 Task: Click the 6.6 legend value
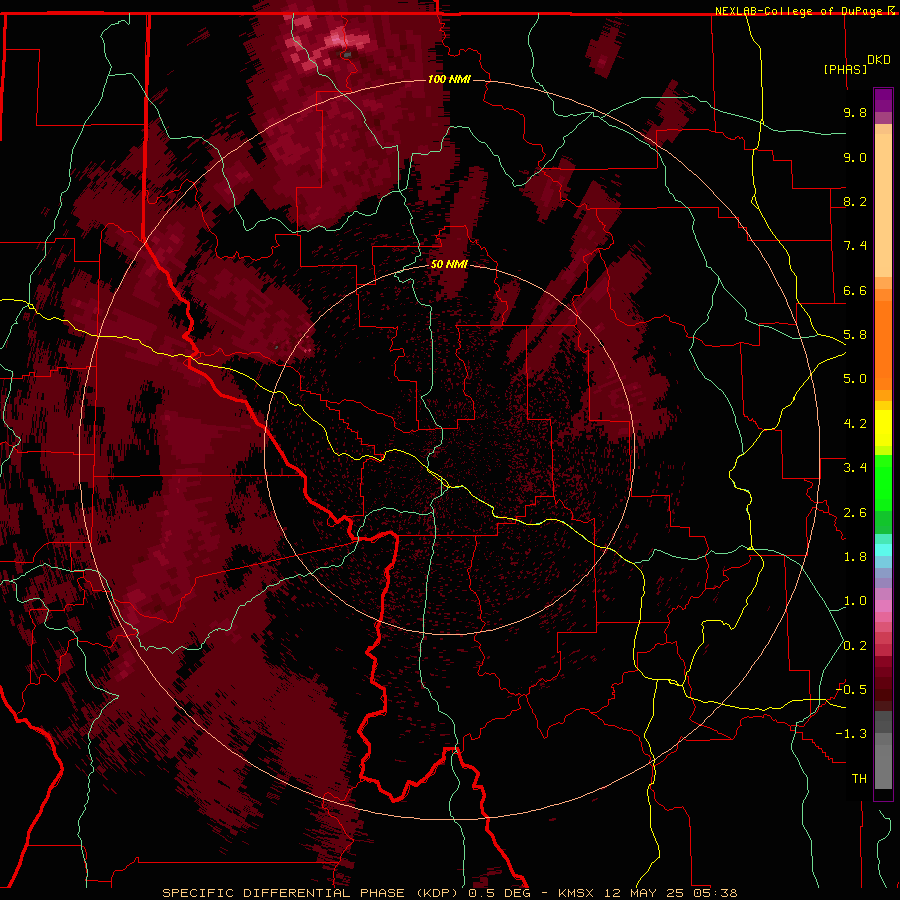855,290
